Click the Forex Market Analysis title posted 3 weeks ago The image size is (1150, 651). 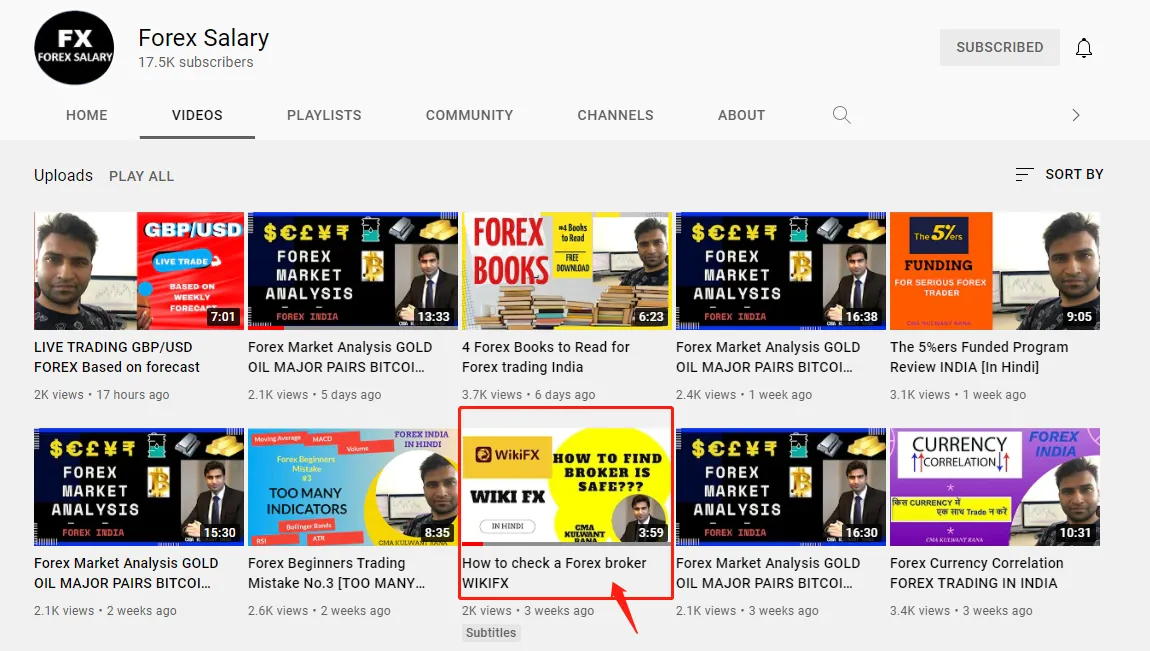tap(768, 573)
